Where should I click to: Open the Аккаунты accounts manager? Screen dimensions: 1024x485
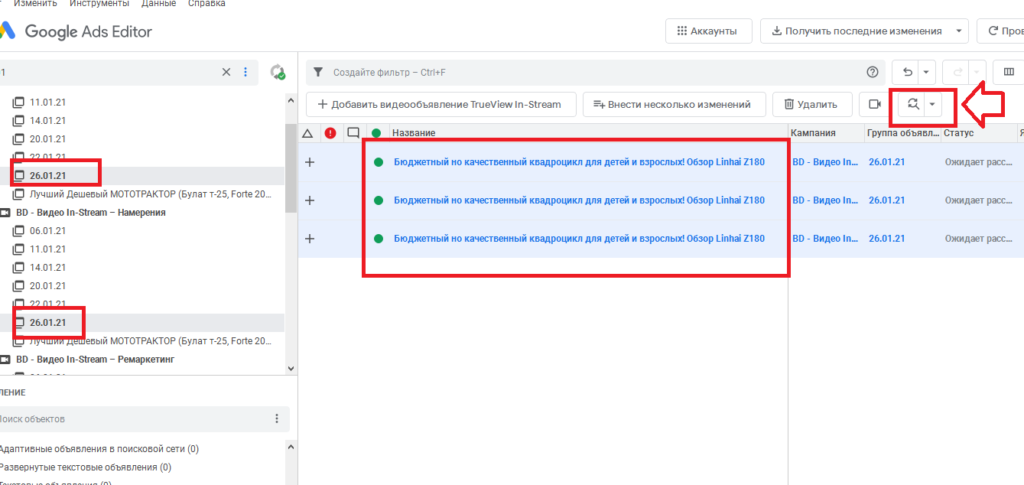click(x=709, y=31)
